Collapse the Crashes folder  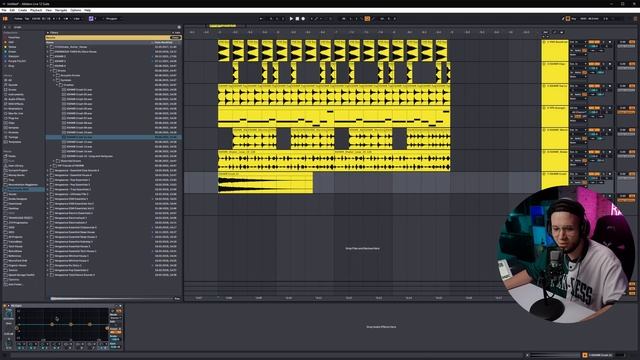[58, 85]
